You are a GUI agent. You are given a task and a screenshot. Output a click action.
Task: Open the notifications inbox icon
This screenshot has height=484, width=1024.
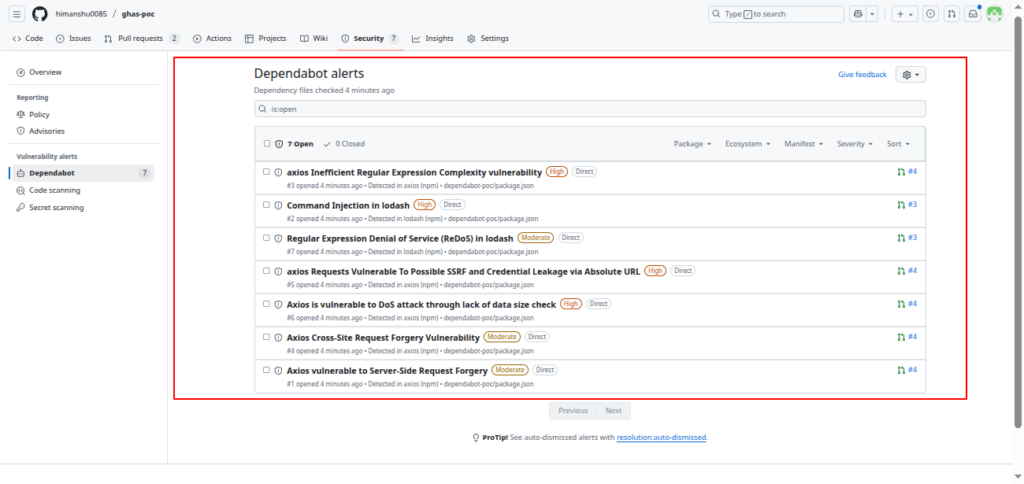point(972,14)
